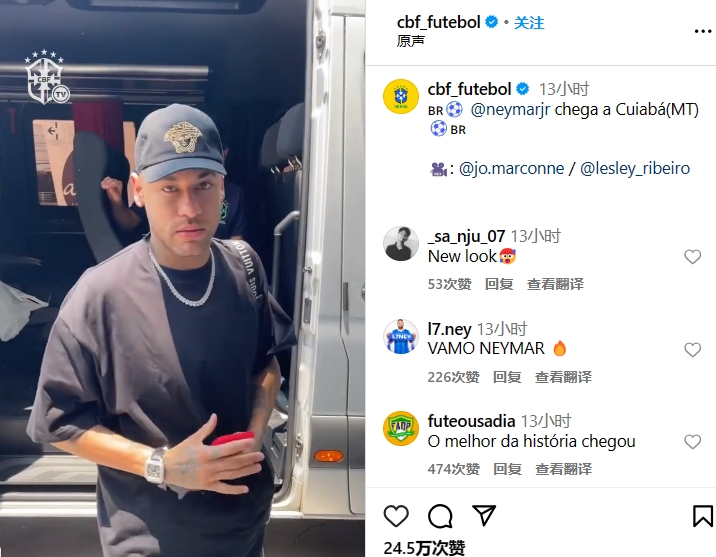The width and height of the screenshot is (716, 557).
Task: Like the "VAMO NEYMAR" comment
Action: [x=692, y=350]
